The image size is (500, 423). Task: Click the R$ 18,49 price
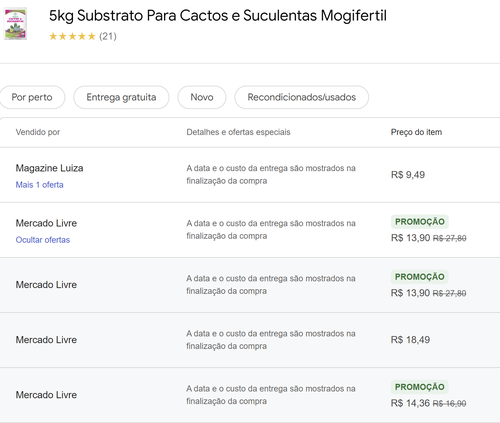click(x=410, y=340)
